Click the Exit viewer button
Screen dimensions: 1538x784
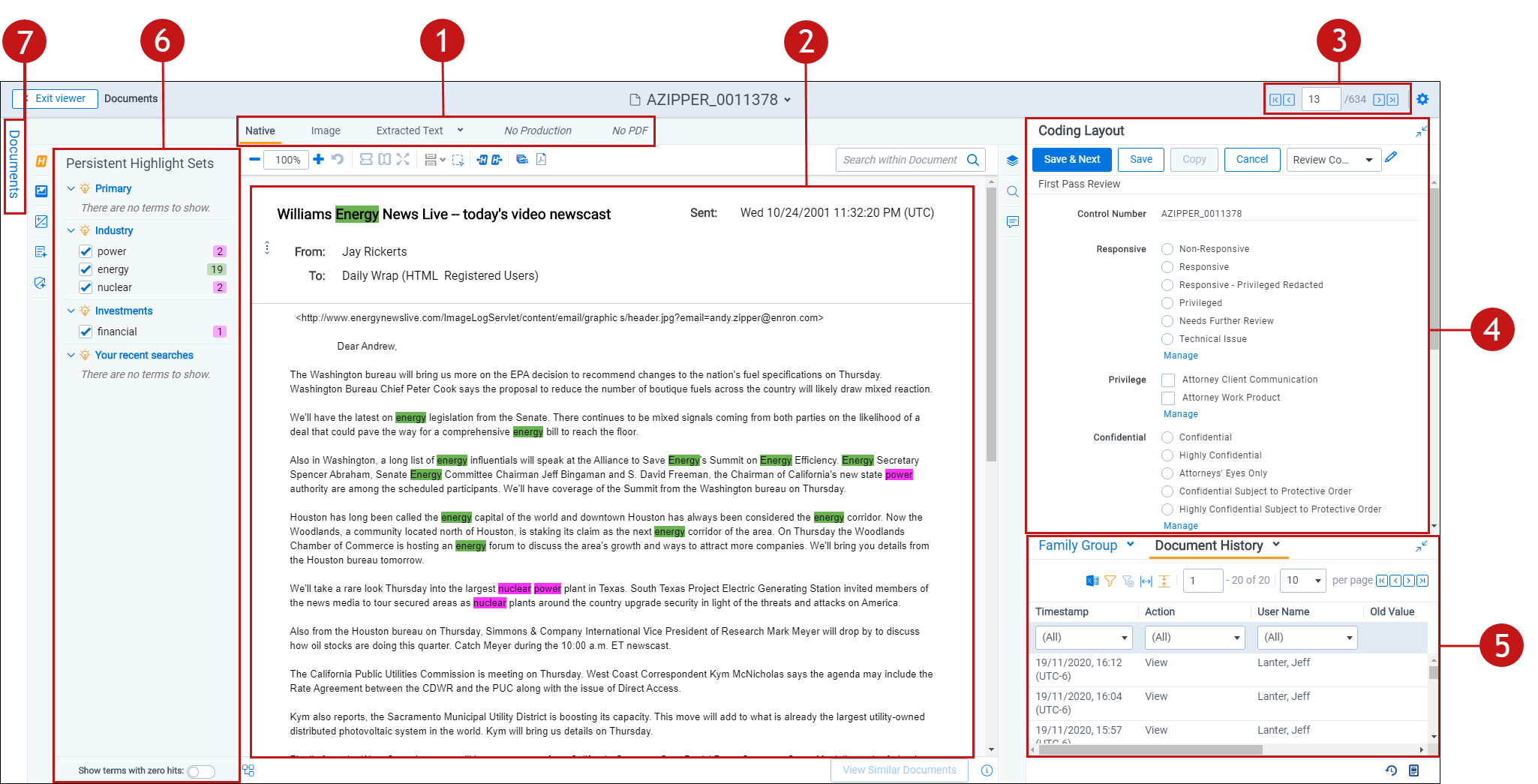pyautogui.click(x=55, y=99)
